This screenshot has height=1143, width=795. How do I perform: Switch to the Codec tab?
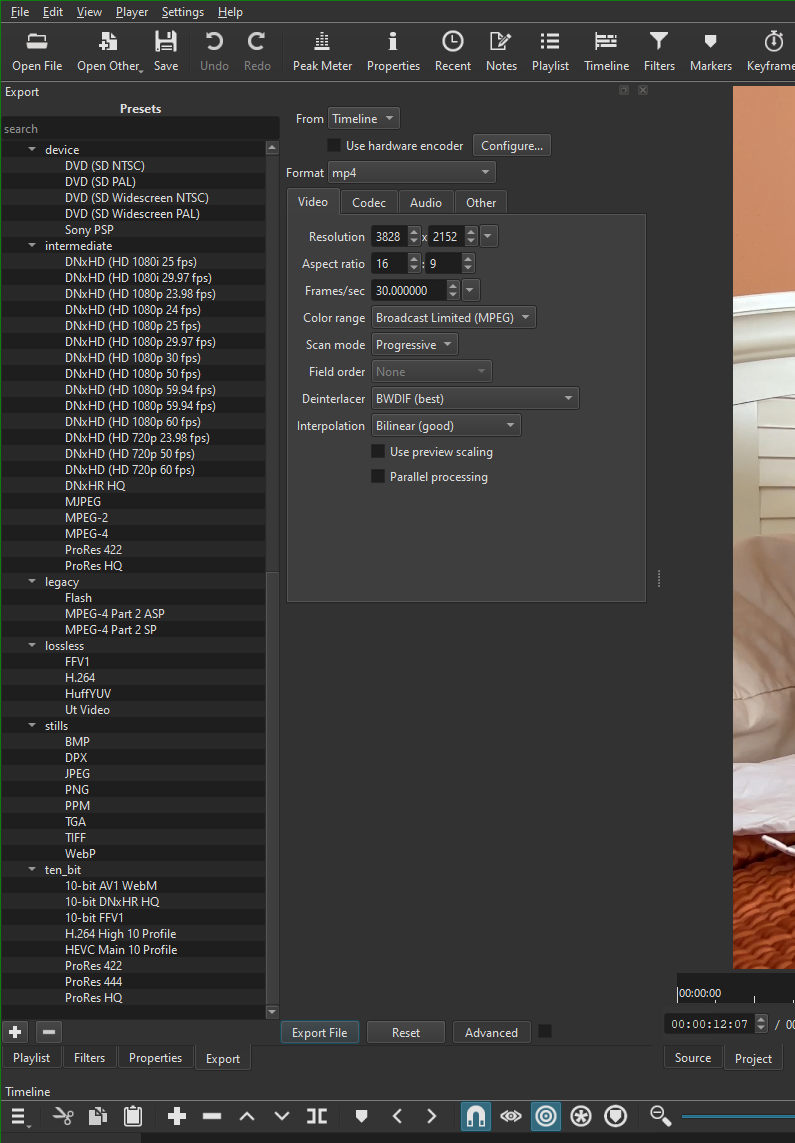coord(368,202)
